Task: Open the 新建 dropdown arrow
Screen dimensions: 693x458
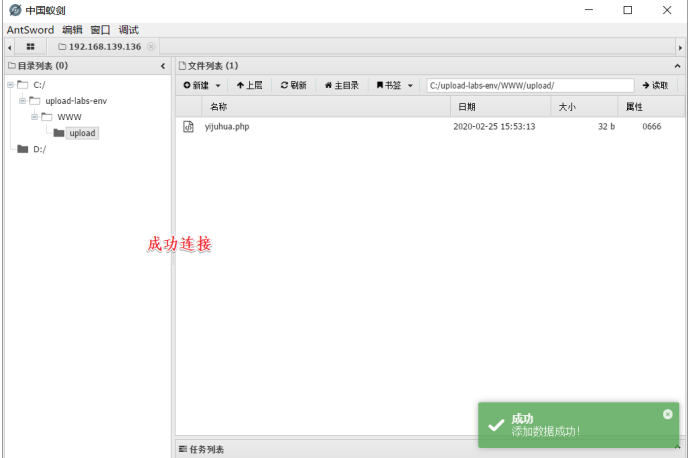Action: click(x=218, y=86)
